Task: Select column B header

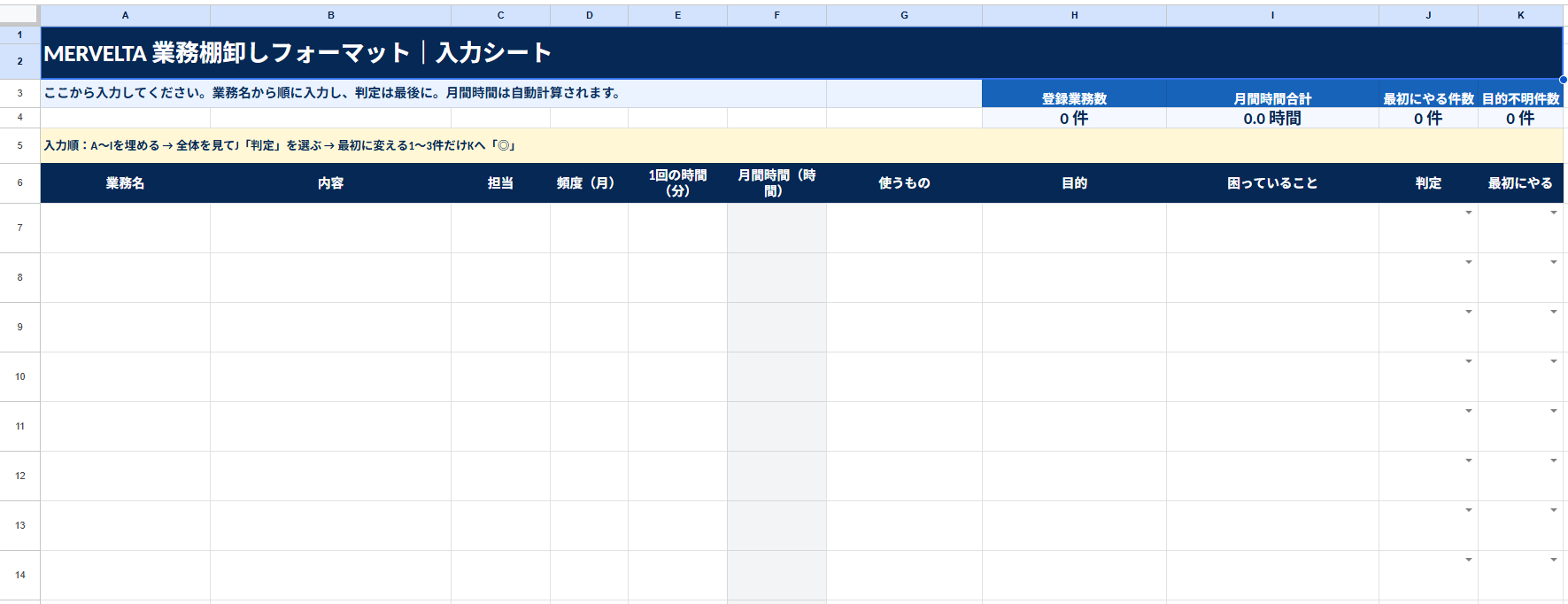Action: pos(331,15)
